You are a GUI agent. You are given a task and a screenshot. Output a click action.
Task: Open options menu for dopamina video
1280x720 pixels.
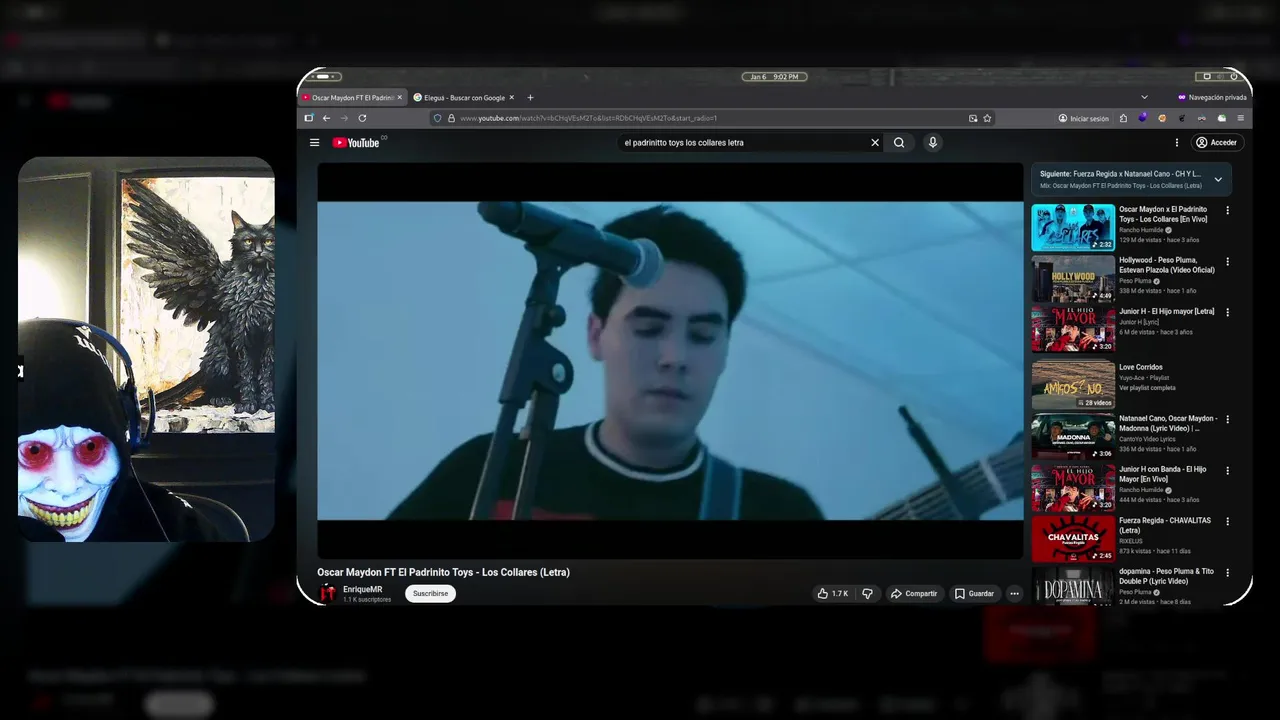(x=1228, y=573)
